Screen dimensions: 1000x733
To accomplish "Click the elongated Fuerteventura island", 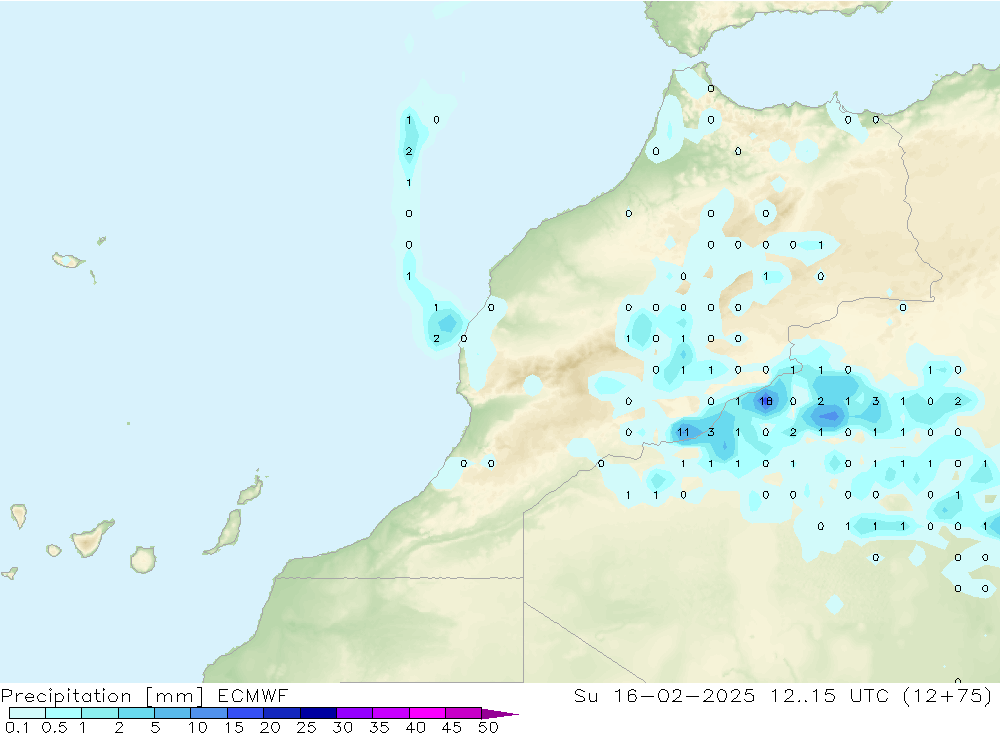I will (x=226, y=531).
